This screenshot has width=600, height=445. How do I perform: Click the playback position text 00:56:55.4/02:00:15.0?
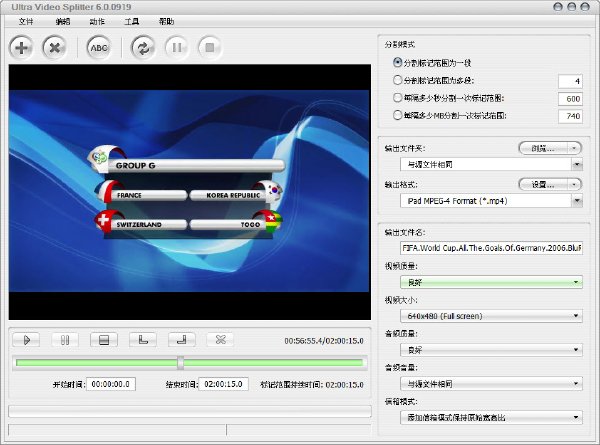tap(324, 341)
